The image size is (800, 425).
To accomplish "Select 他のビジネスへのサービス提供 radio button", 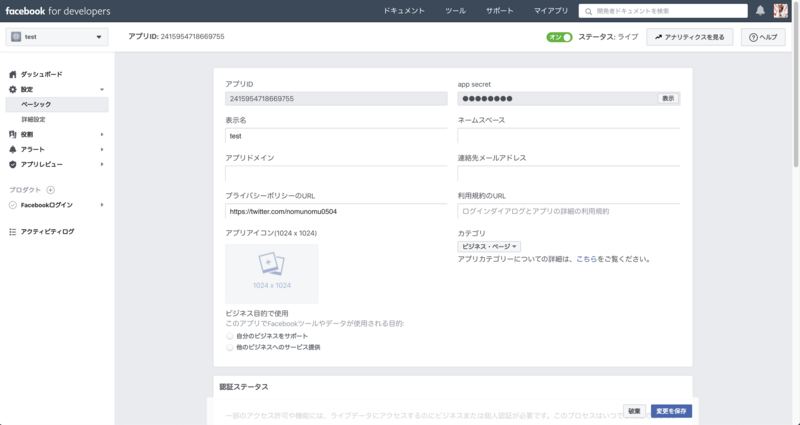I will coord(230,347).
